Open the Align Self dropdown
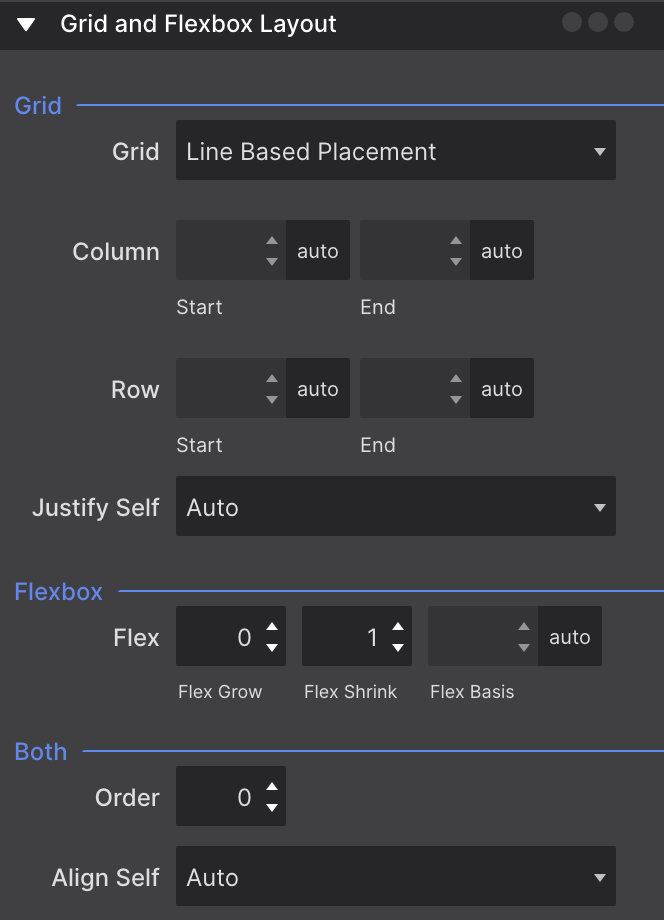 point(395,876)
